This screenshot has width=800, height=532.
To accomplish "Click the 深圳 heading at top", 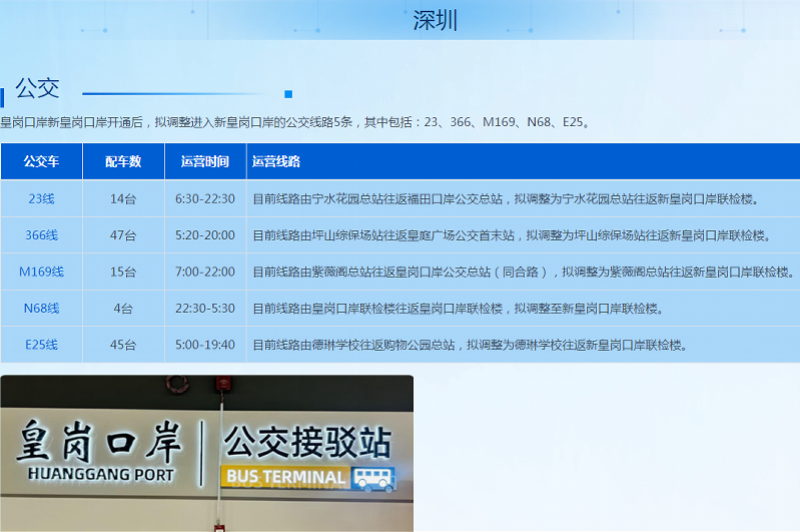I will pos(435,20).
